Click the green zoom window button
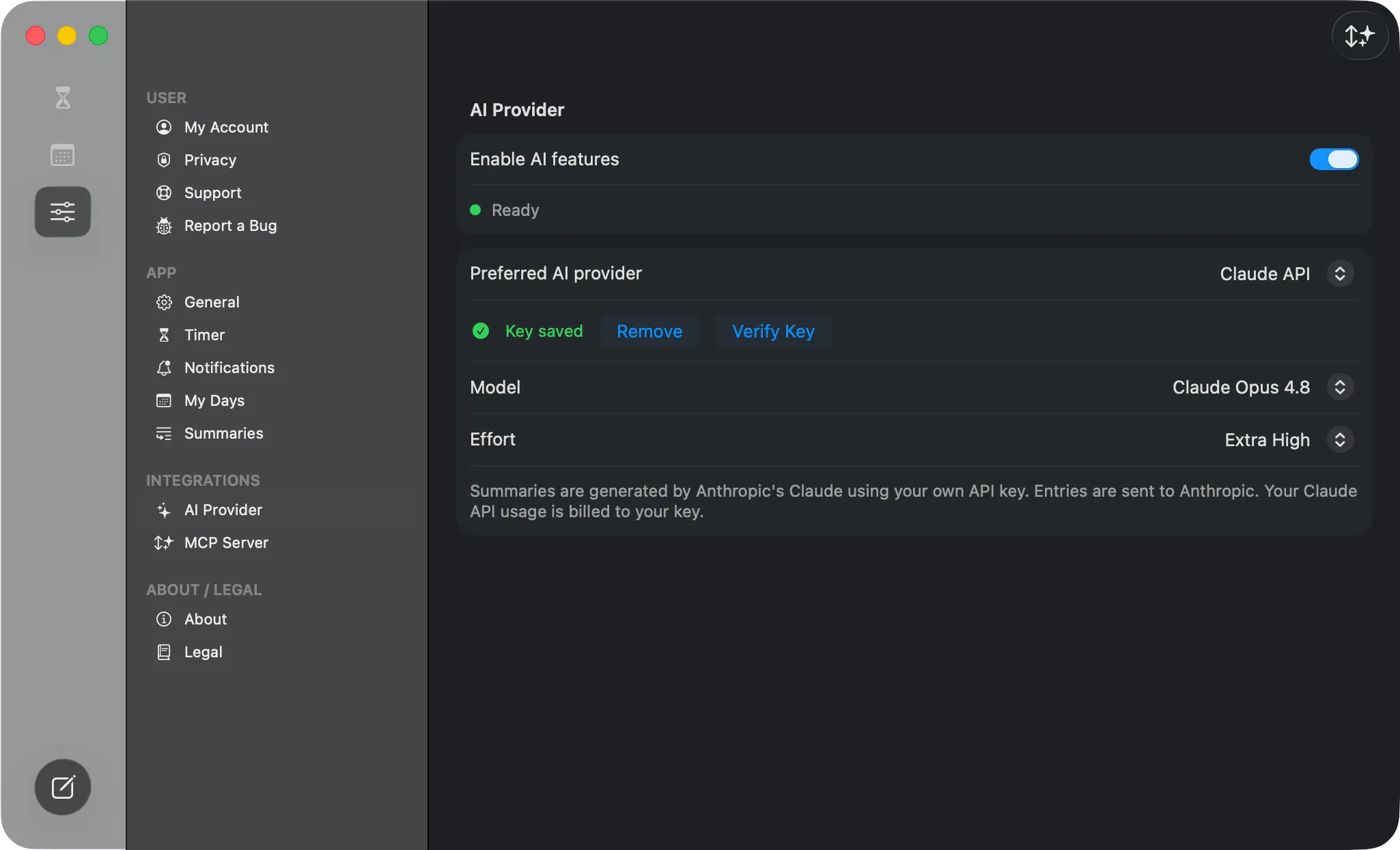This screenshot has width=1400, height=850. 98,36
